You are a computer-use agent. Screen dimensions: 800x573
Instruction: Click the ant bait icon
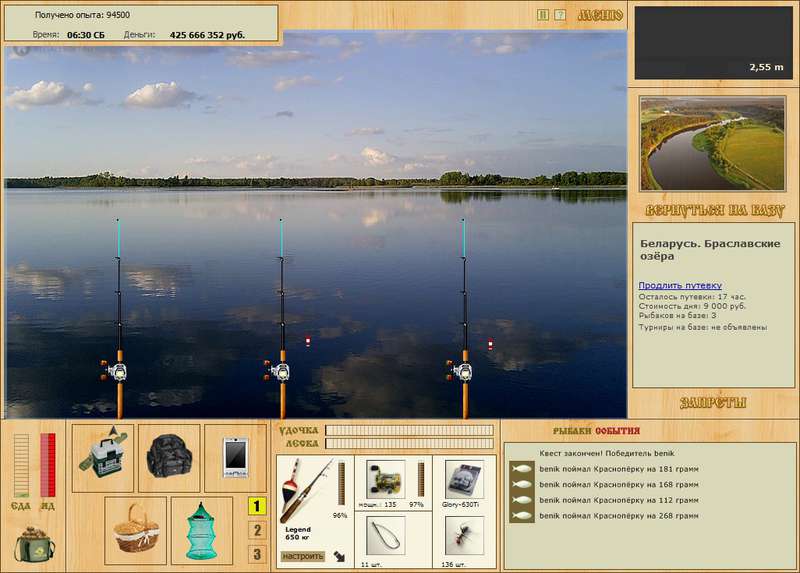click(464, 535)
